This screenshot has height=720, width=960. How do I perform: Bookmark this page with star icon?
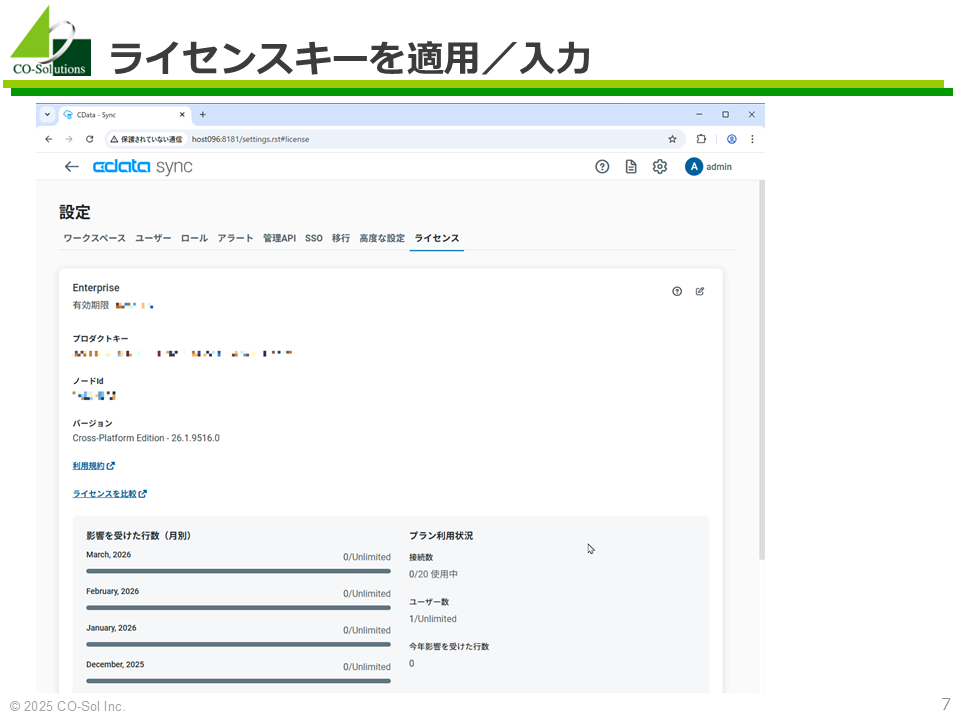672,139
